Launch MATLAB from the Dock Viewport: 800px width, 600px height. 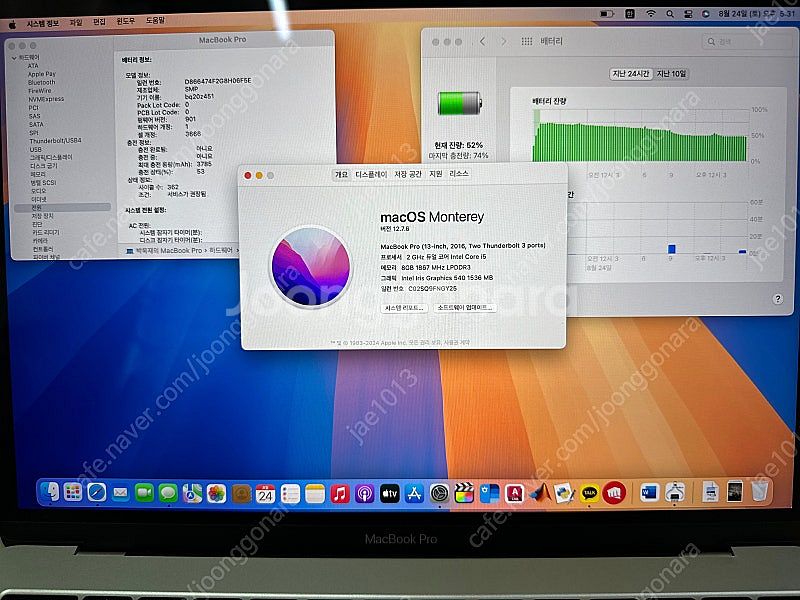coord(540,493)
